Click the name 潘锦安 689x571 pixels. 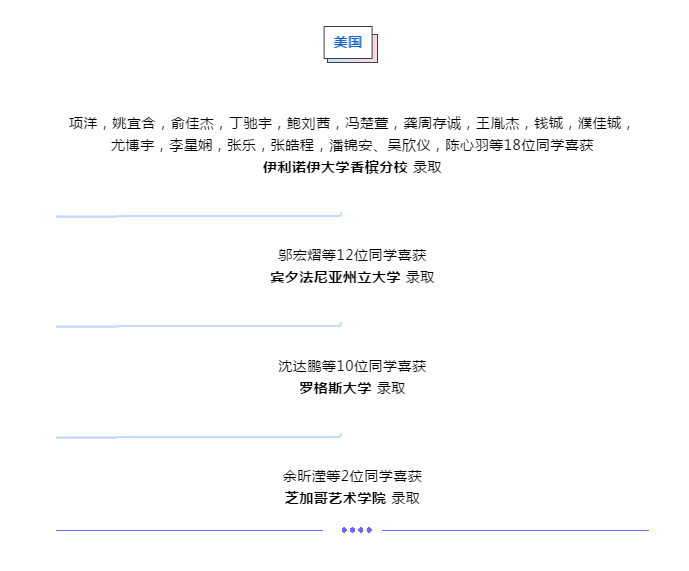coord(351,145)
